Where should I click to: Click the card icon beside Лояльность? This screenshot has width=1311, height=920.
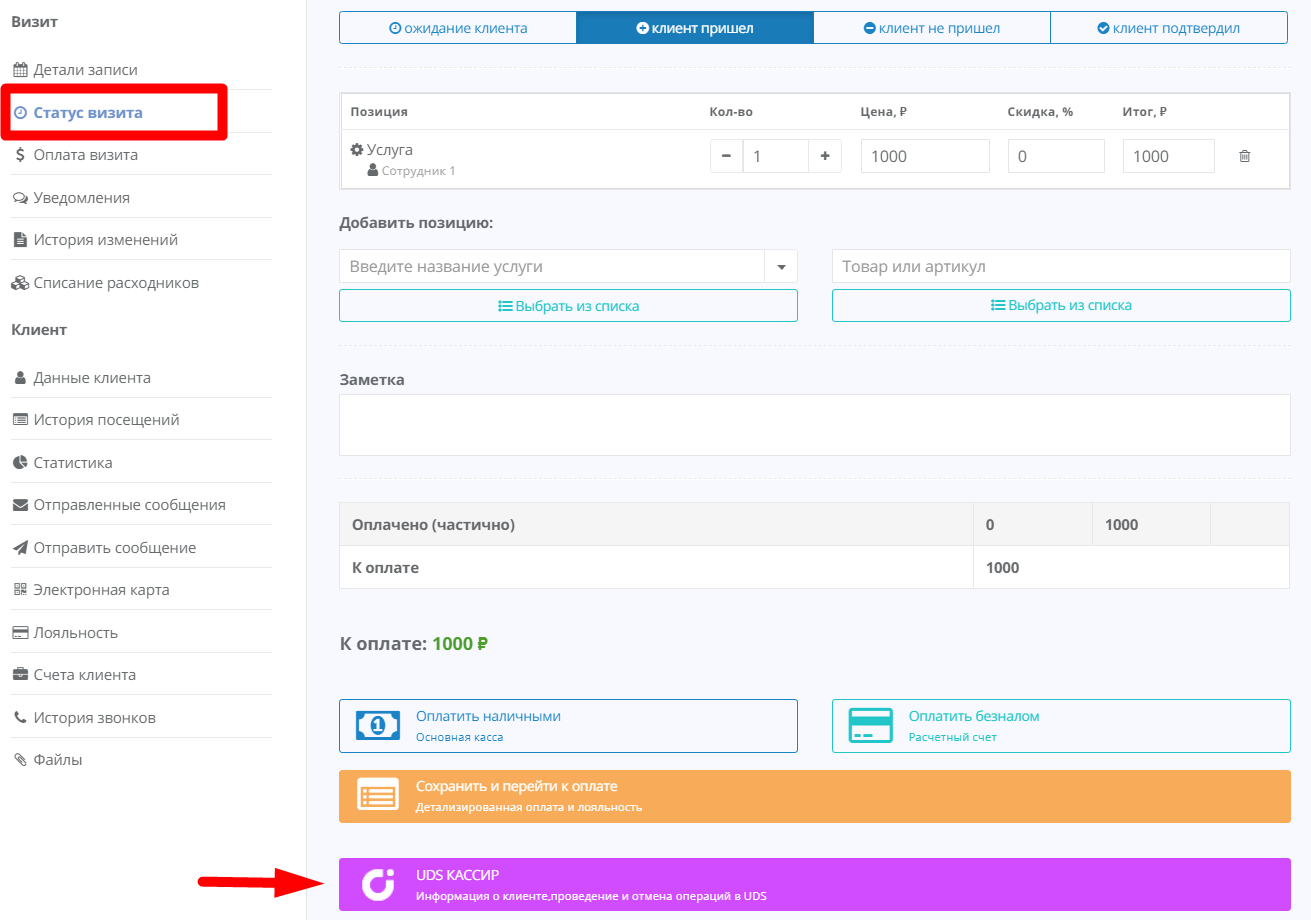coord(19,633)
